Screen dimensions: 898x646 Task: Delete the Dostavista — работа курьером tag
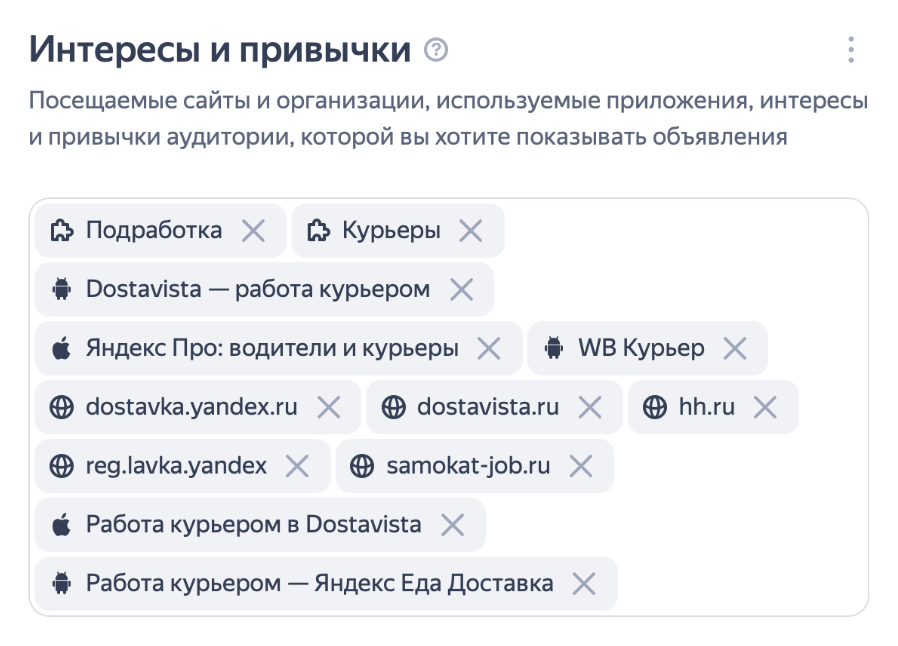461,290
